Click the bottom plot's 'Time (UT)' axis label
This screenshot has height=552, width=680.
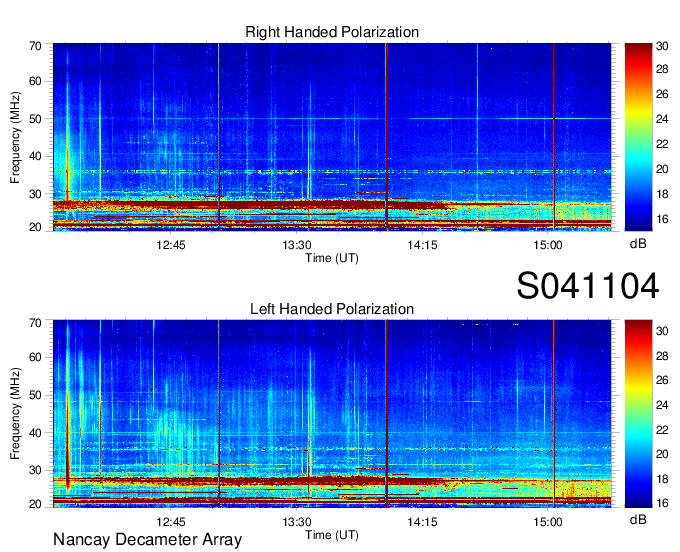pyautogui.click(x=332, y=535)
